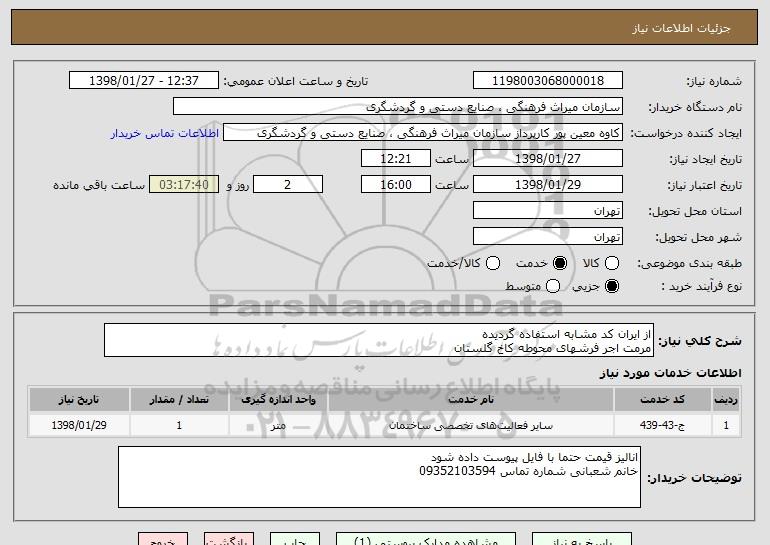
Task: Click announcement date field 1398/01/27 - 12:37
Action: coord(144,81)
